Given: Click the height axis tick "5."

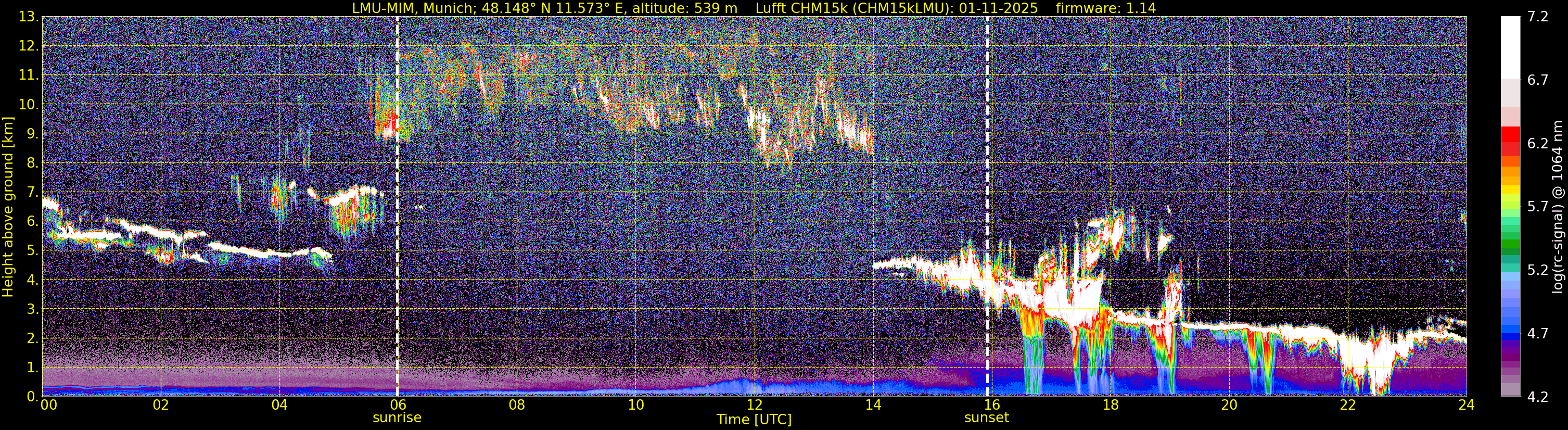Looking at the screenshot, I should [32, 251].
